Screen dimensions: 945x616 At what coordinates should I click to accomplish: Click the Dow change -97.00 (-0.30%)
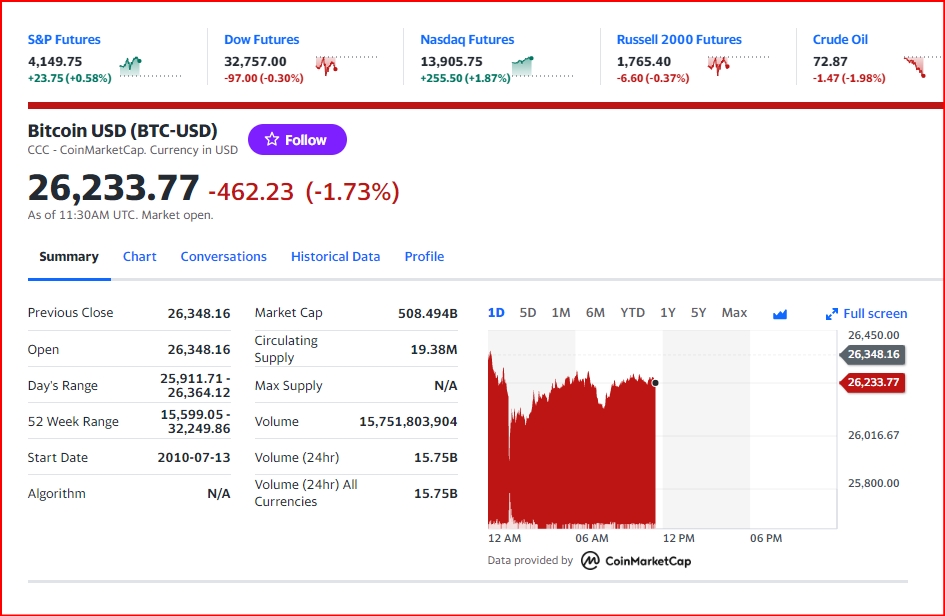click(x=264, y=78)
